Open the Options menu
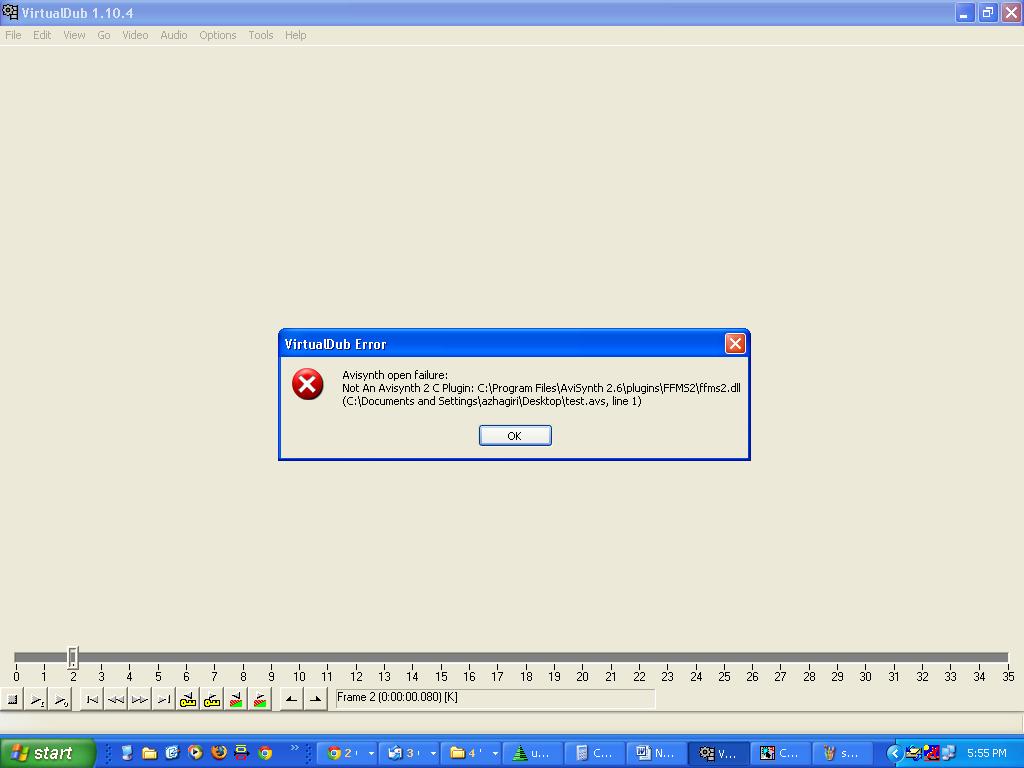Screen dimensions: 1024x768 tap(217, 35)
